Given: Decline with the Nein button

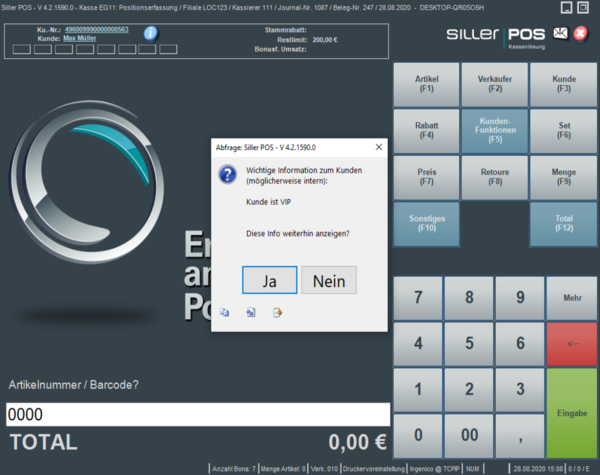Looking at the screenshot, I should 329,281.
